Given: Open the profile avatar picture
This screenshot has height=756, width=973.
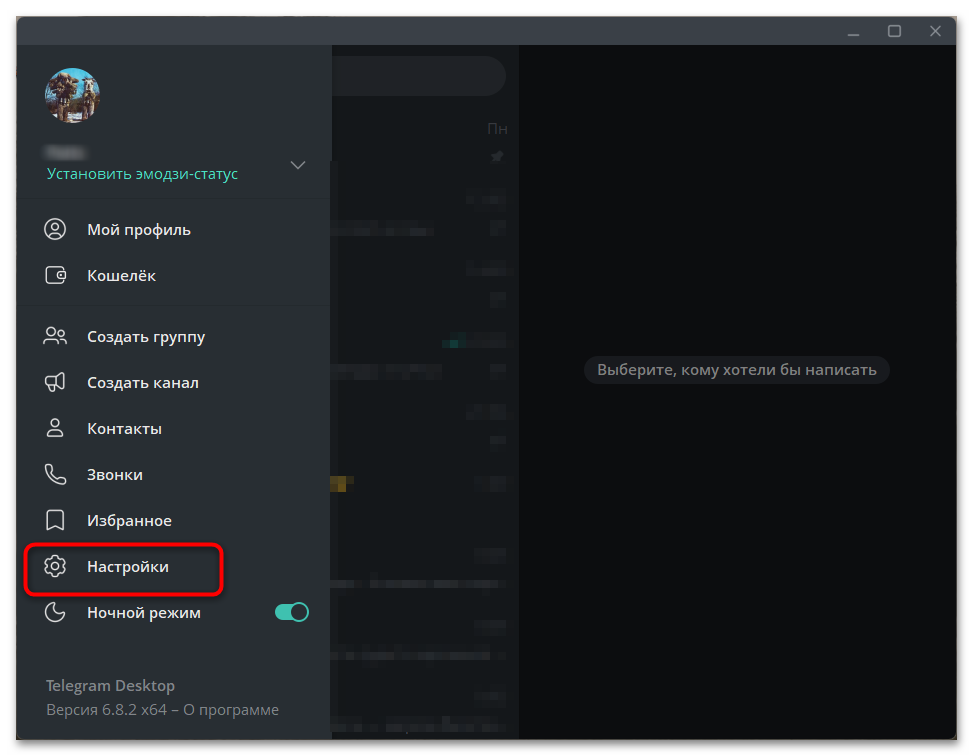Looking at the screenshot, I should pos(73,95).
